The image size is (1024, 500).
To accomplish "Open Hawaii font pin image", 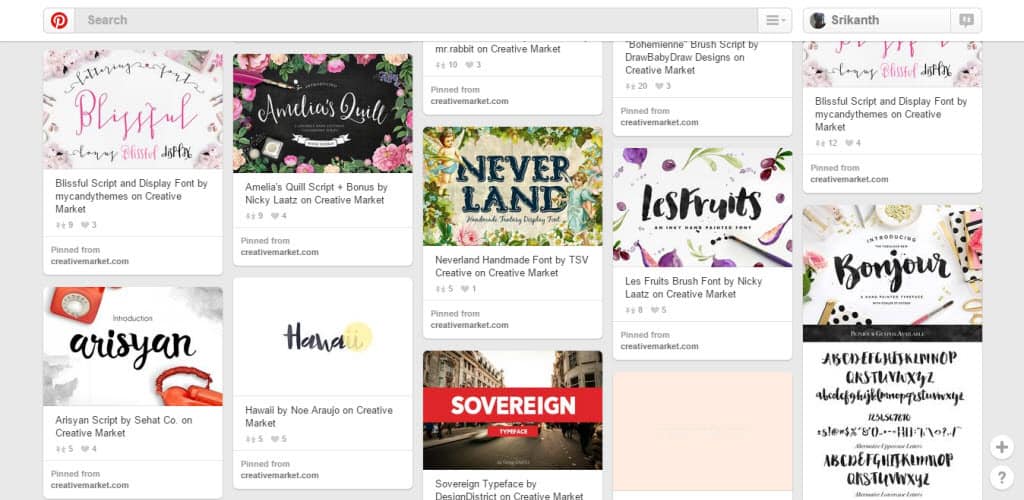I will click(x=323, y=337).
